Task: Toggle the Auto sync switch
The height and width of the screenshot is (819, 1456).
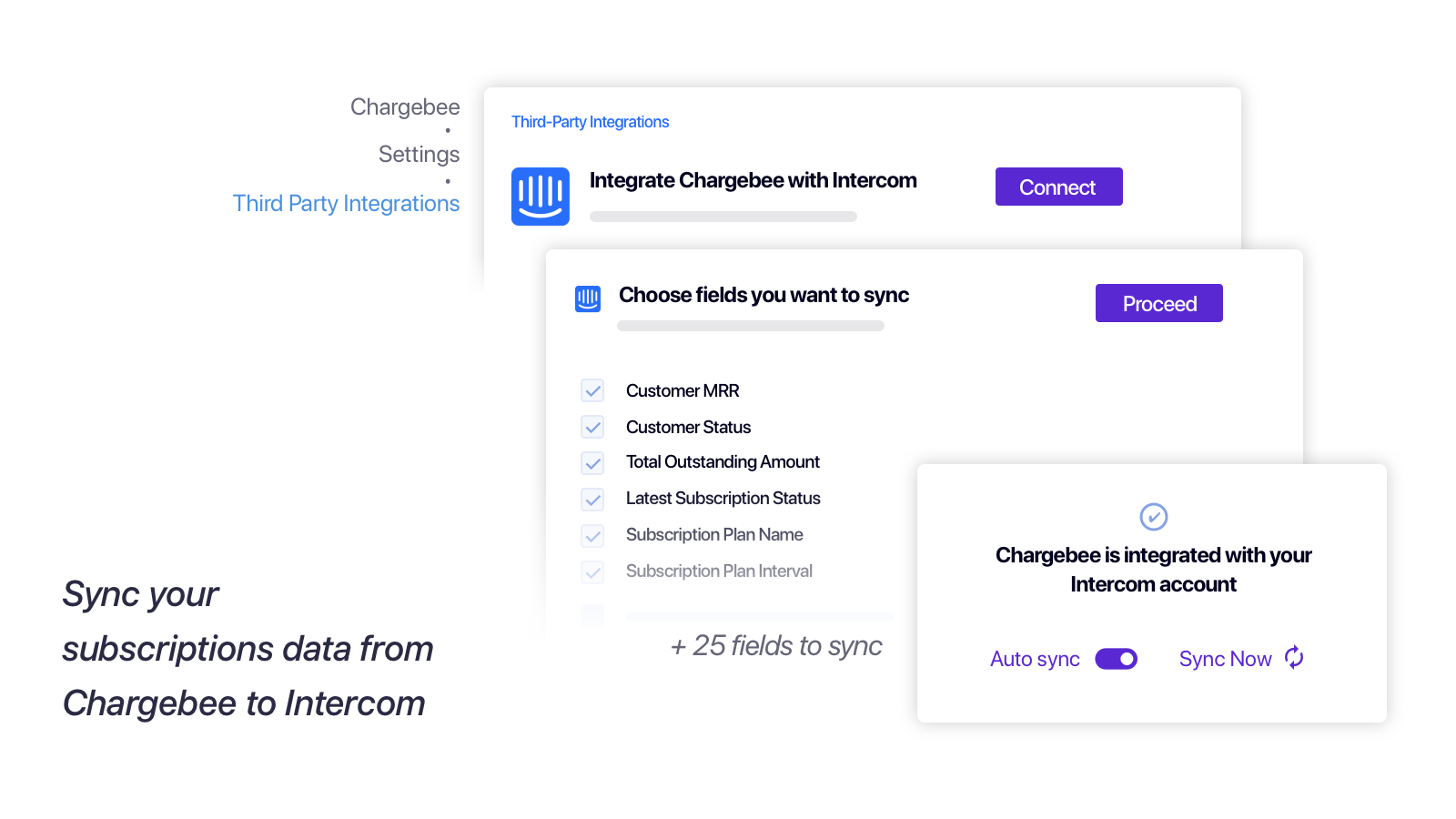Action: 1116,659
